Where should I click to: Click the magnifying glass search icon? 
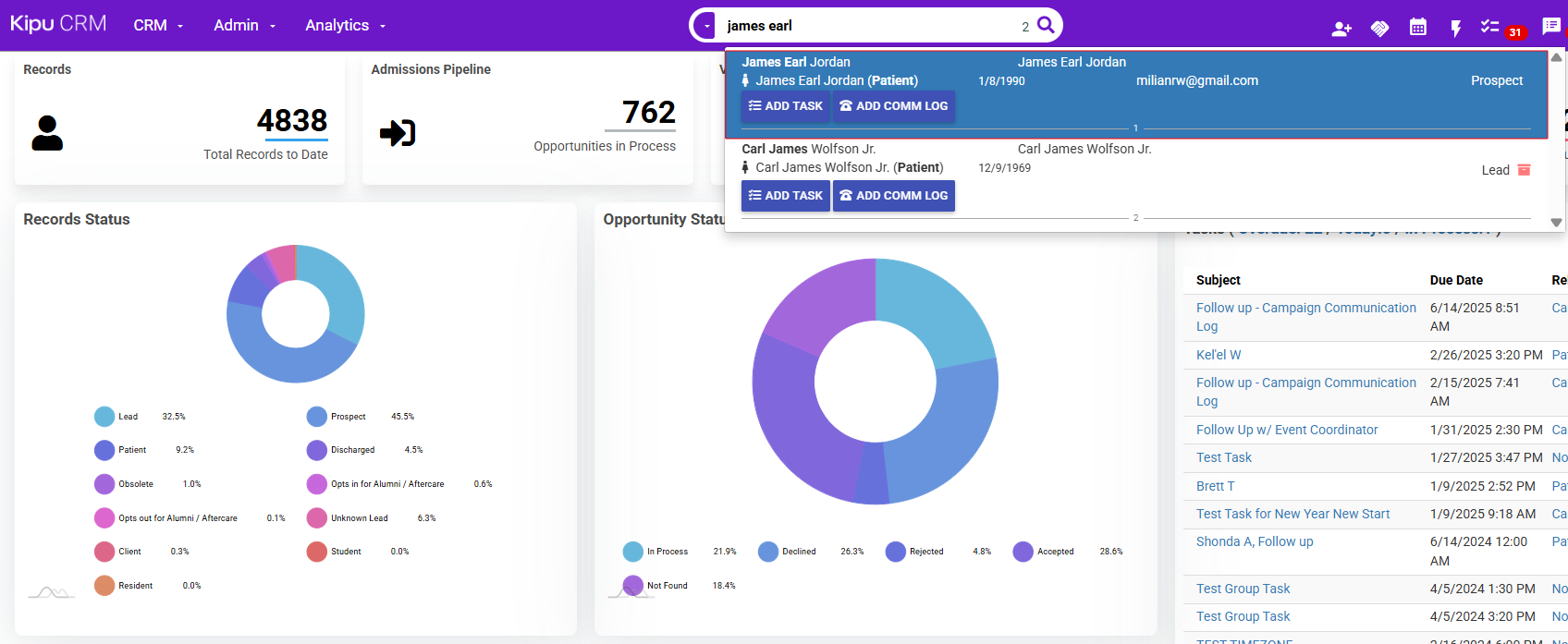click(x=1046, y=25)
